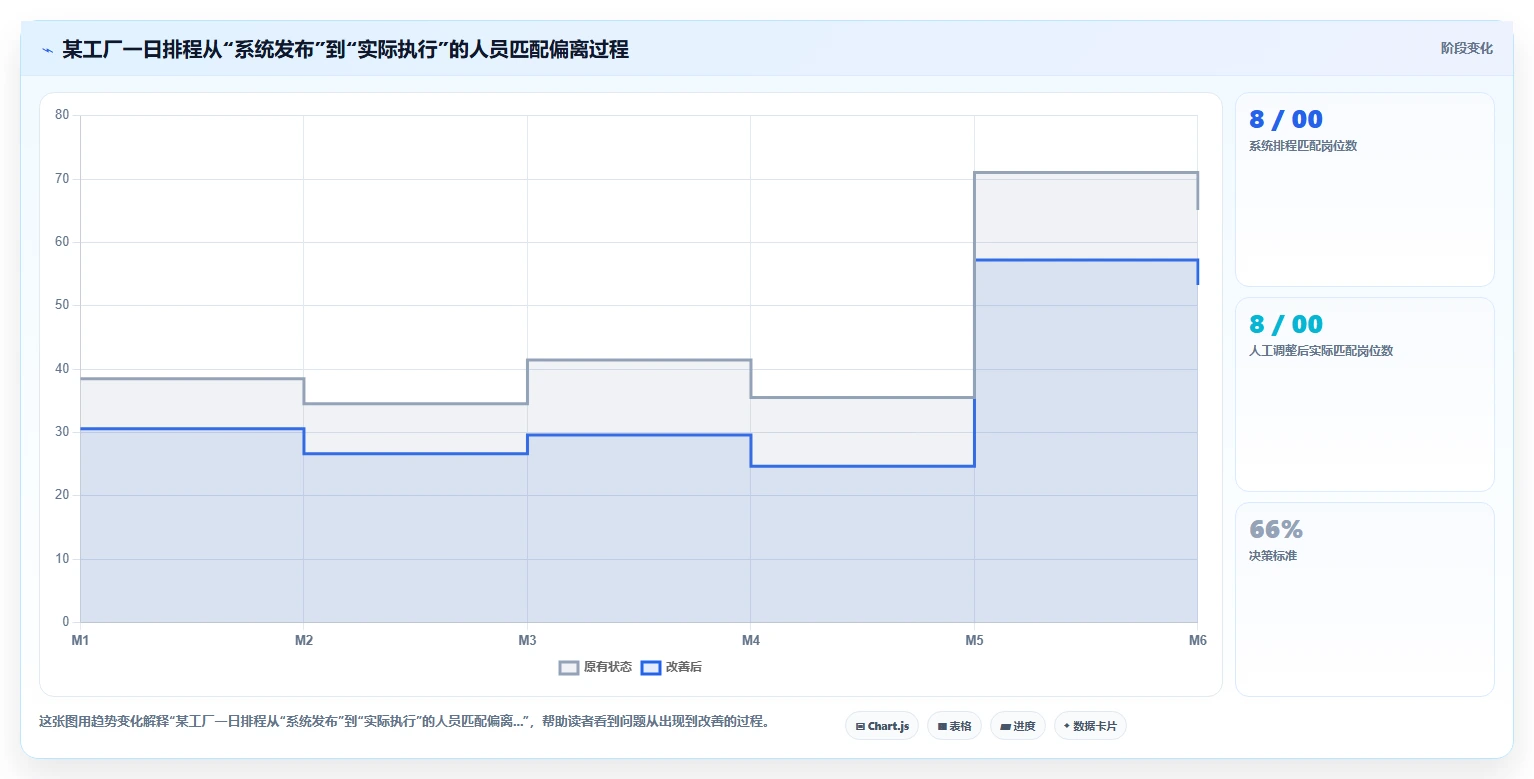Click the 80 y-axis label

pos(62,115)
